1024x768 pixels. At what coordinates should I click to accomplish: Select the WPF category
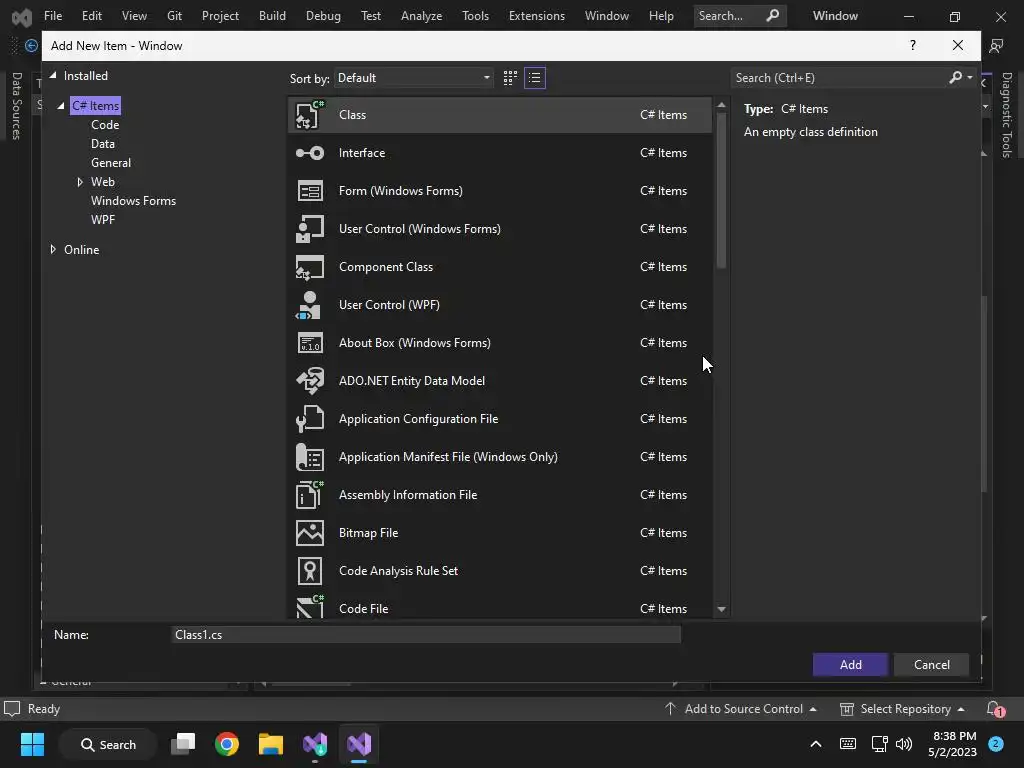coord(103,219)
